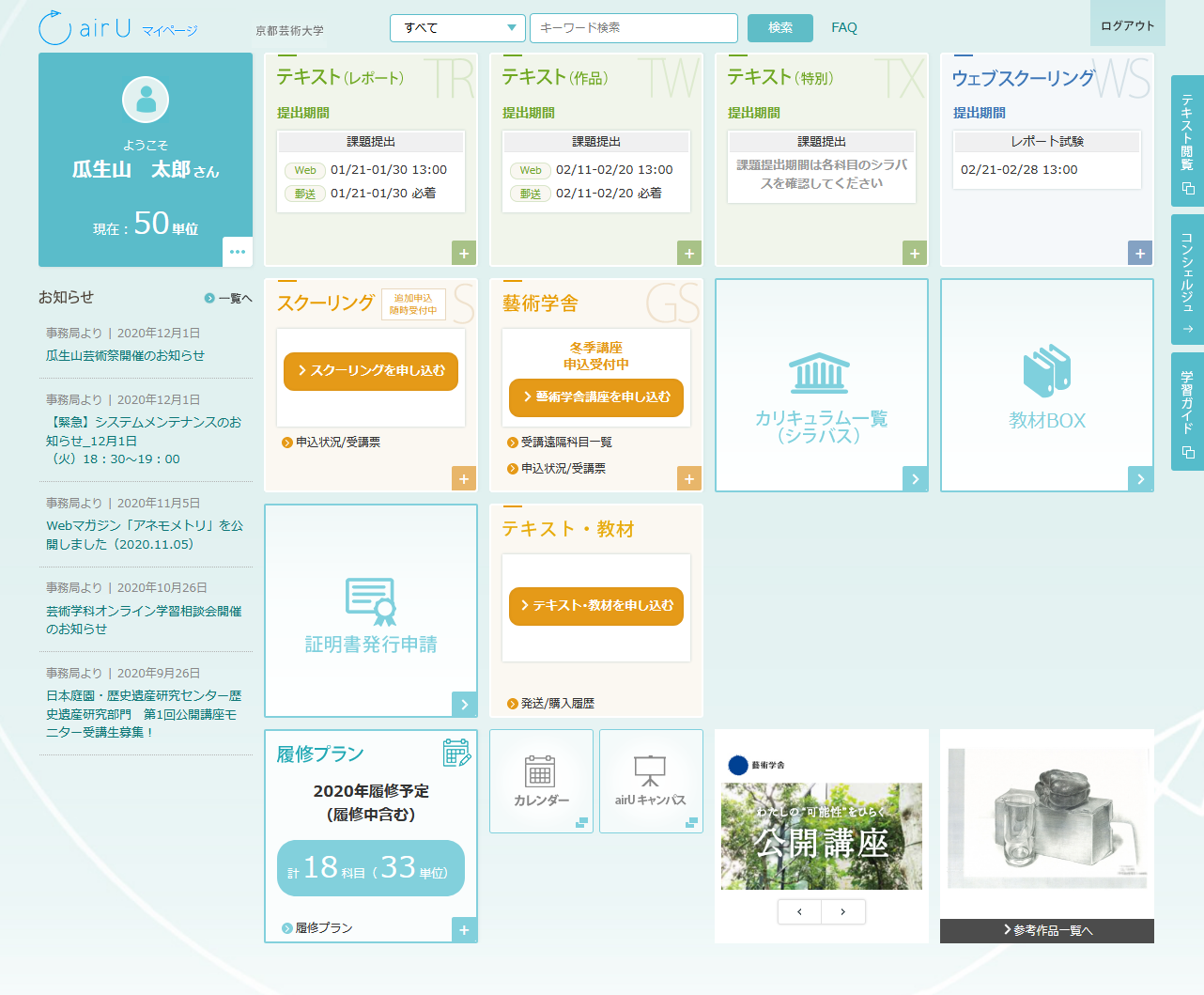Image resolution: width=1204 pixels, height=995 pixels.
Task: Open the お知らせ 一覧へ link
Action: 228,299
